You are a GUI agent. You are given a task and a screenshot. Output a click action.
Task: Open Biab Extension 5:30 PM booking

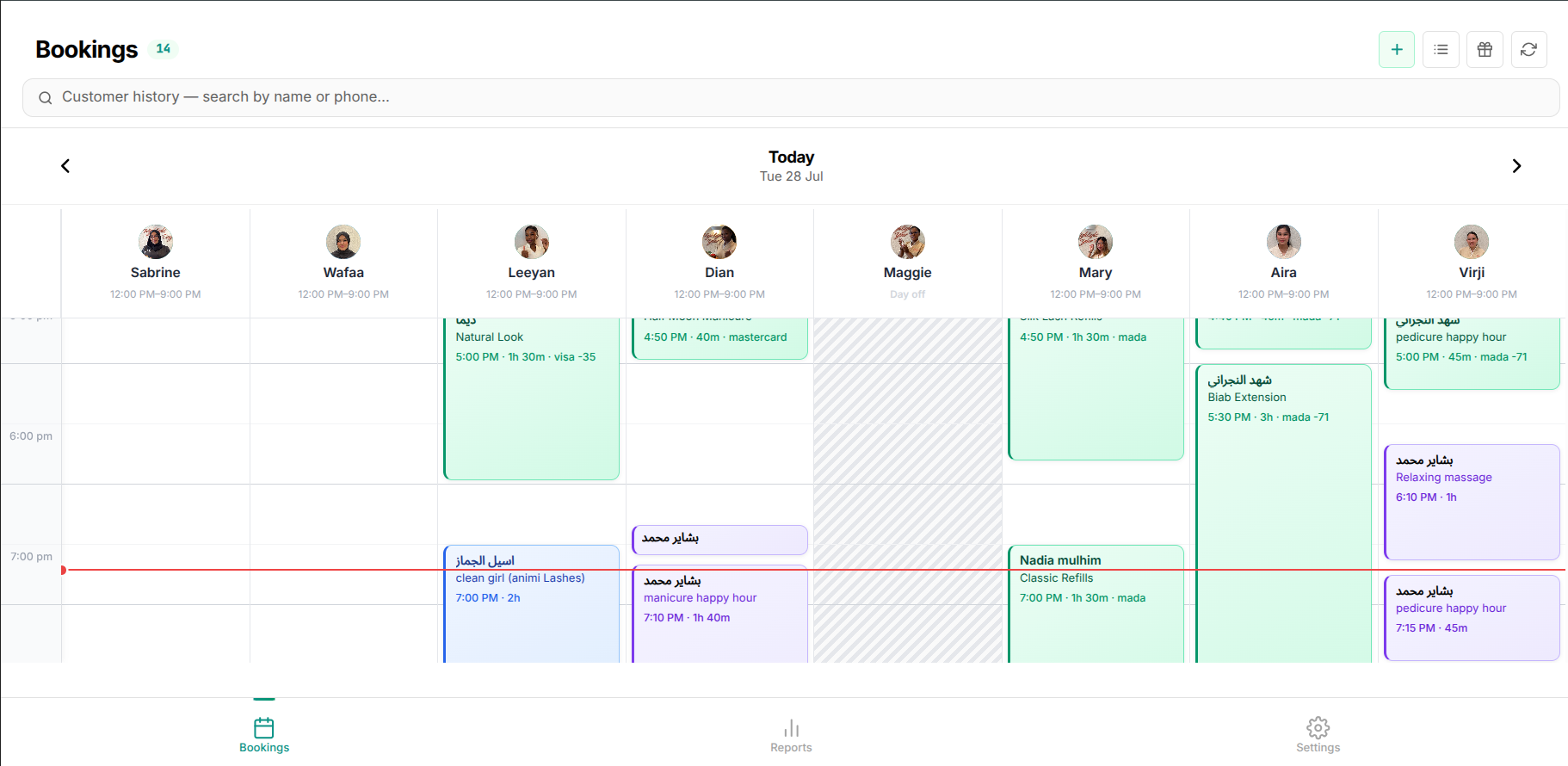tap(1284, 514)
